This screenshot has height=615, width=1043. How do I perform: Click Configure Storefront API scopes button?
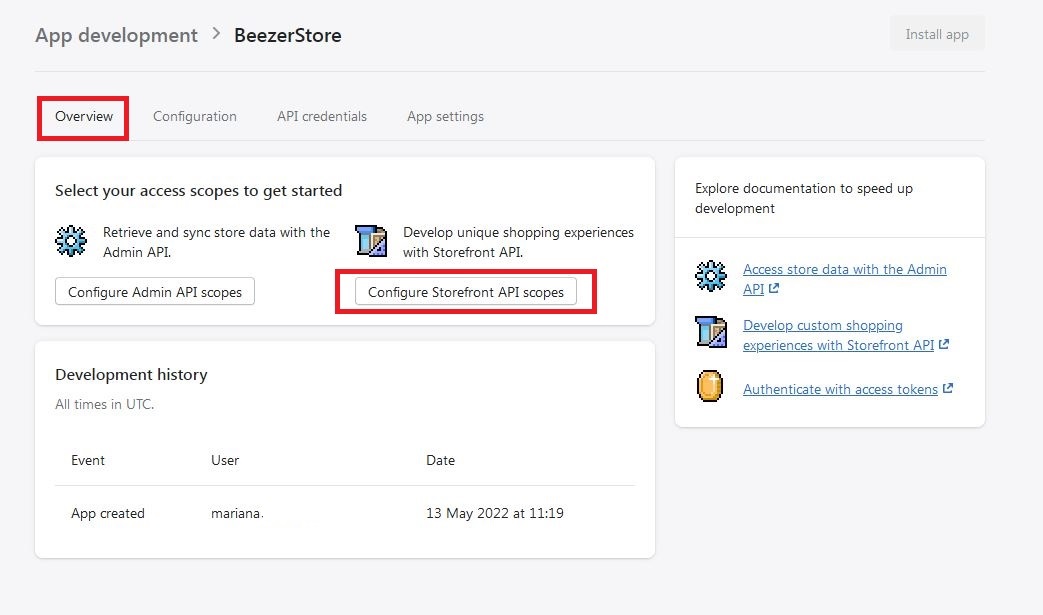click(466, 293)
